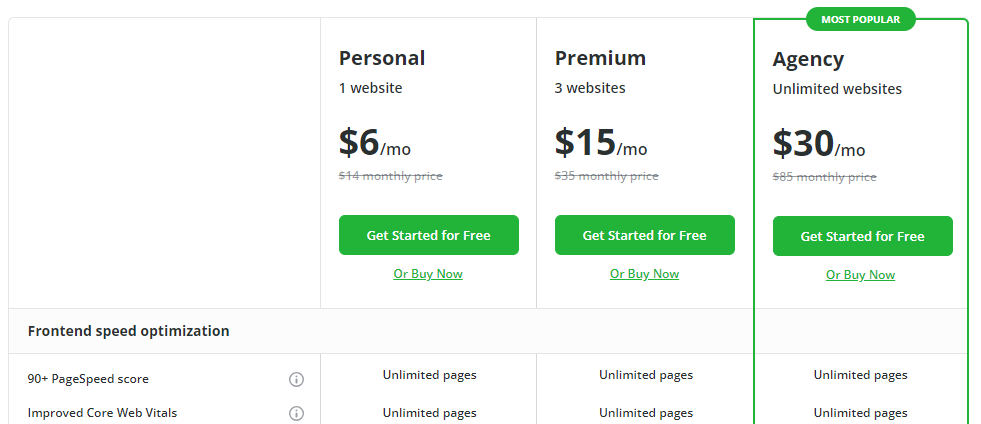The width and height of the screenshot is (981, 424).
Task: Select the Premium plan heading
Action: [600, 58]
